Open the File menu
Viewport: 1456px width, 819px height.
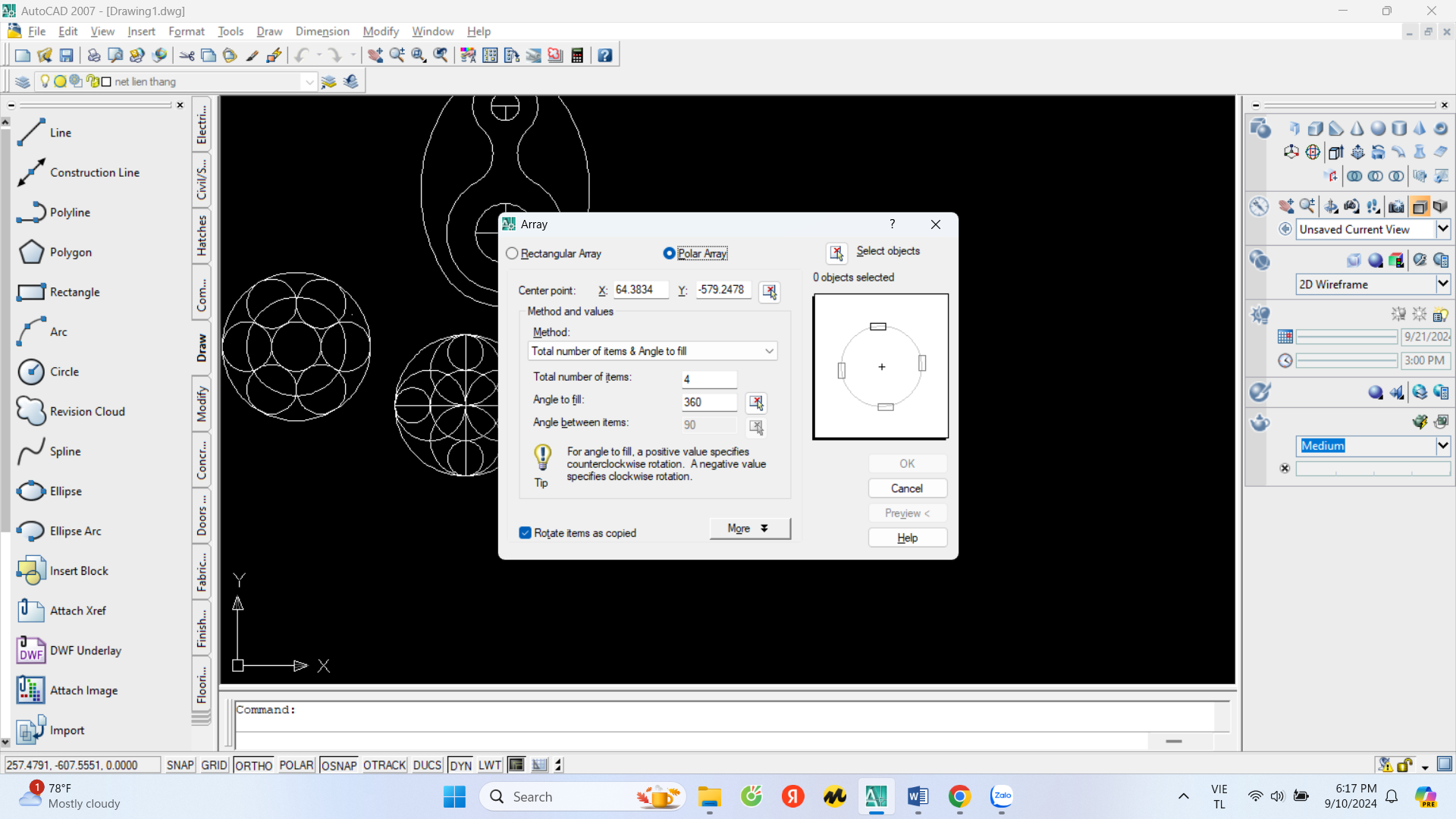(36, 31)
